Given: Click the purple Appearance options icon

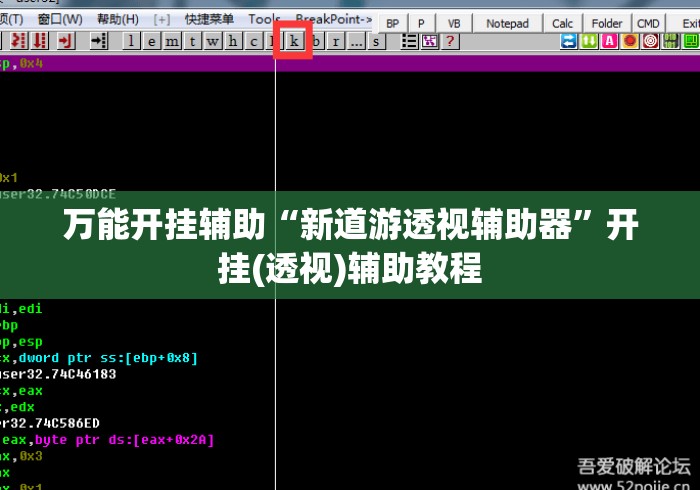Looking at the screenshot, I should click(429, 41).
